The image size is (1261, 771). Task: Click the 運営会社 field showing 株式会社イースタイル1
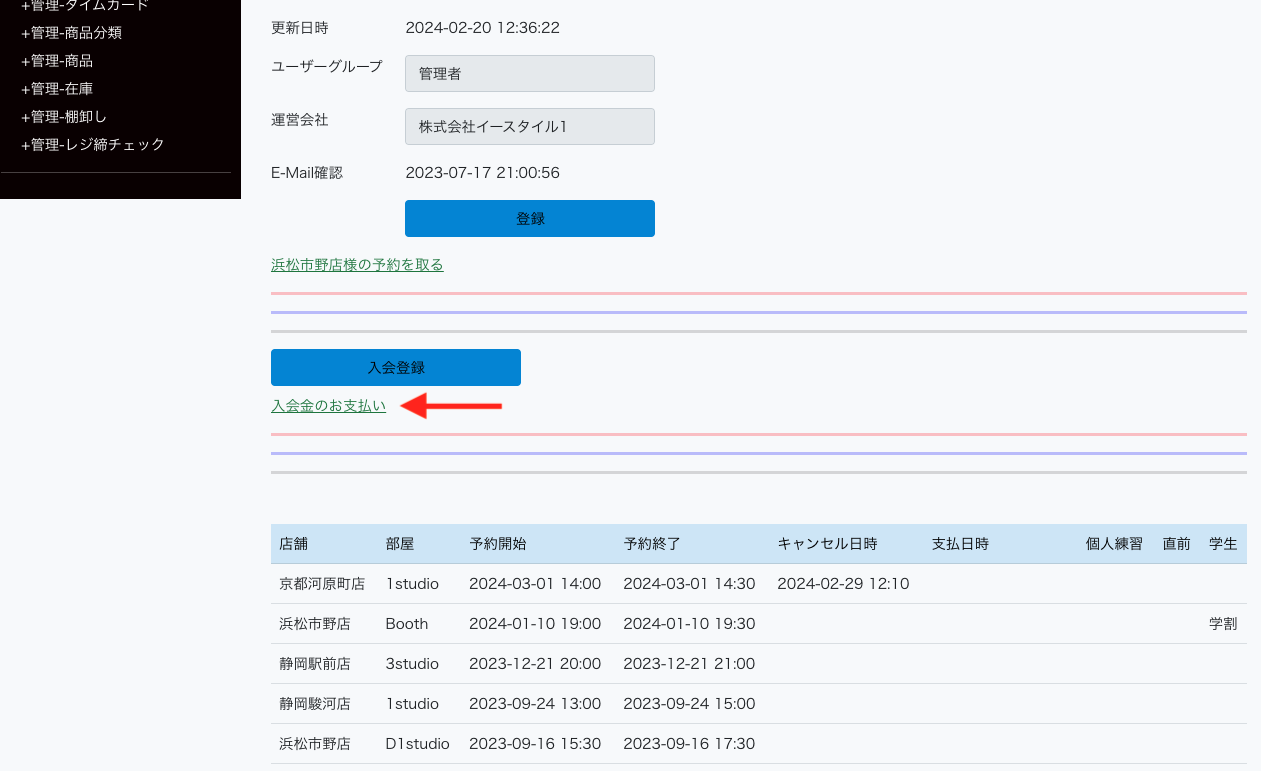pyautogui.click(x=529, y=127)
